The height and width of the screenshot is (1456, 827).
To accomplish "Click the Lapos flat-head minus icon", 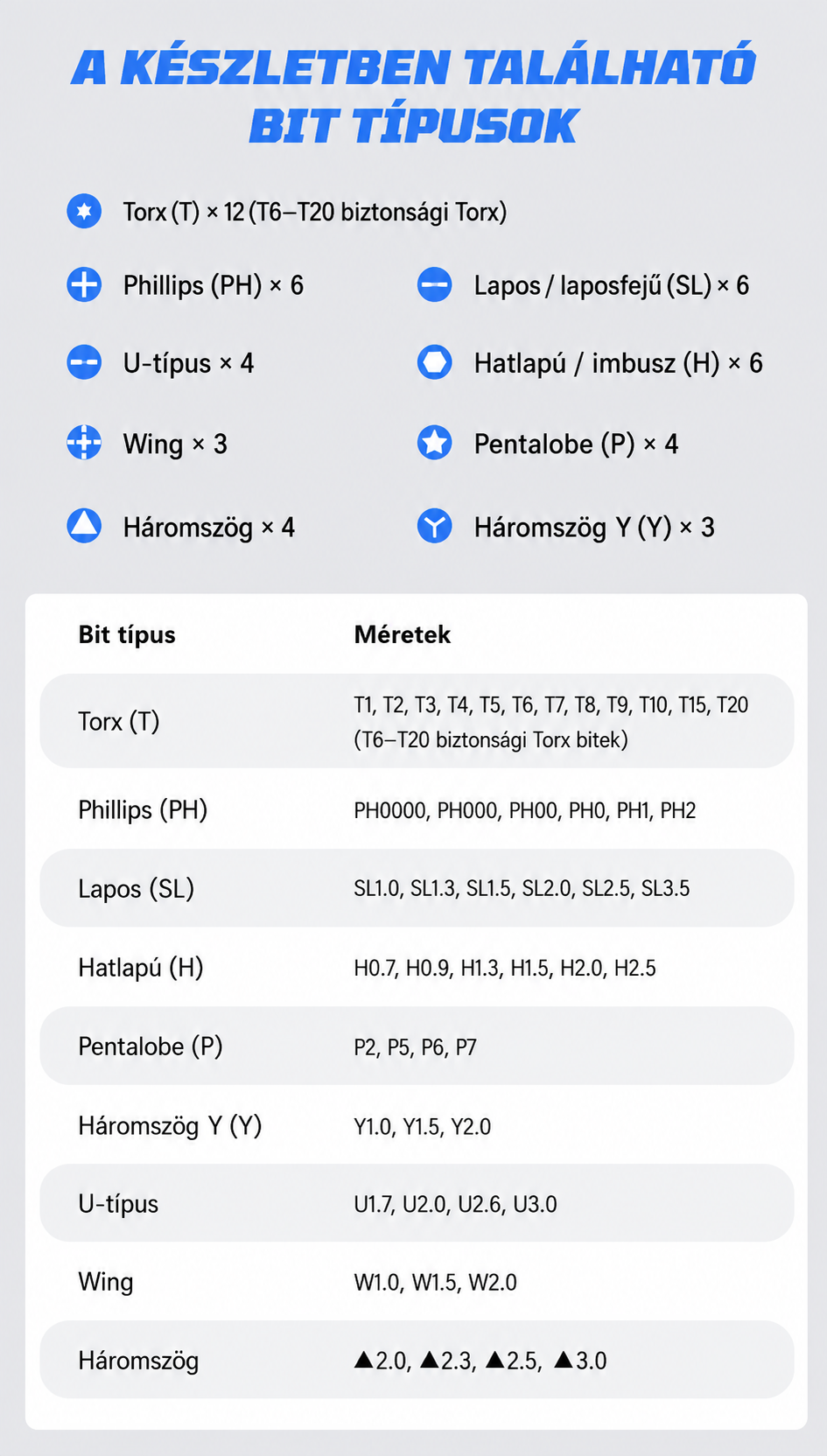I will point(434,284).
